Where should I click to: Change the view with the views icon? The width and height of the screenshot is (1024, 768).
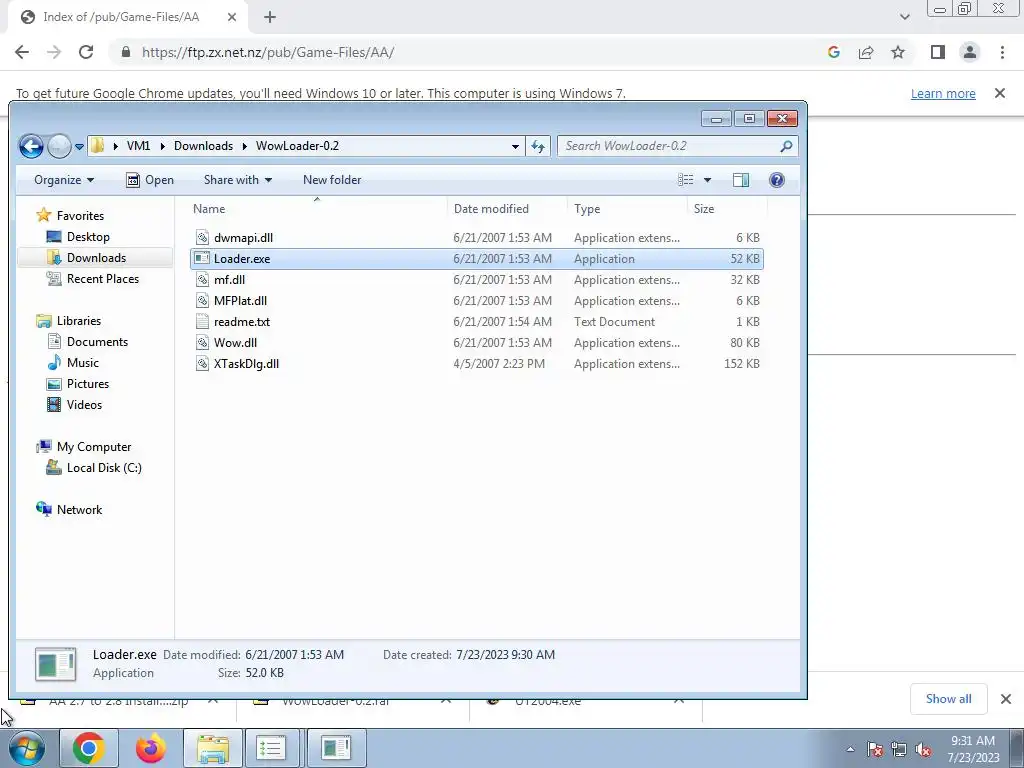(685, 180)
